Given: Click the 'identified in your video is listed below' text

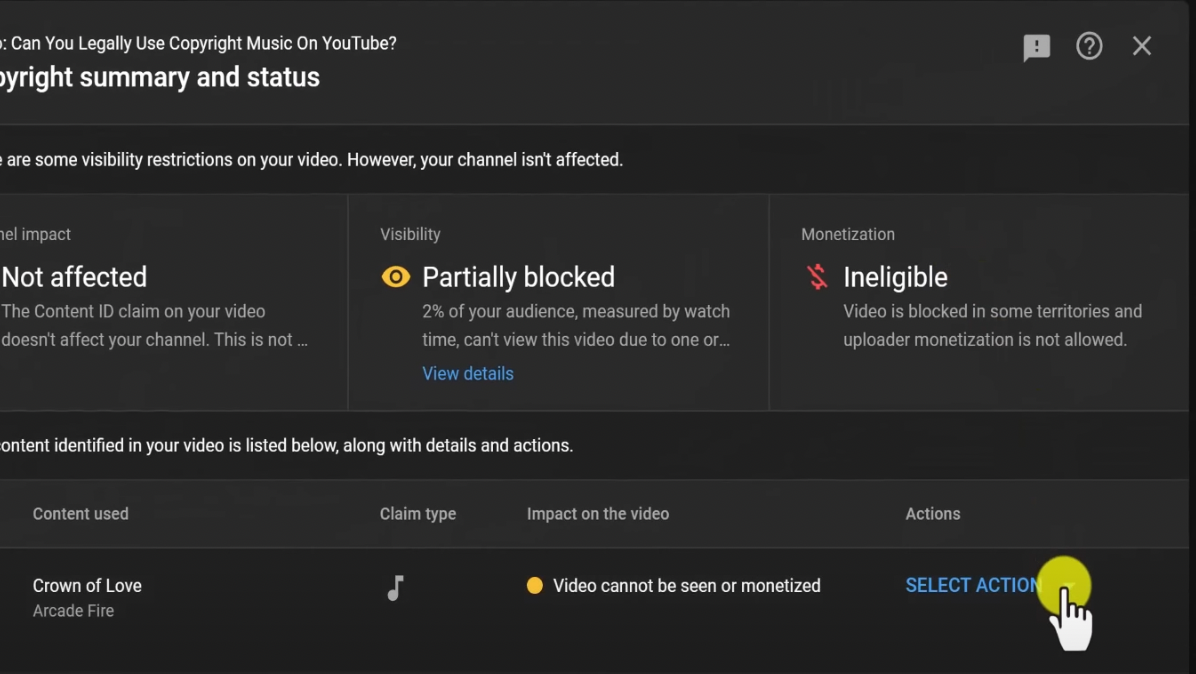Looking at the screenshot, I should [286, 445].
